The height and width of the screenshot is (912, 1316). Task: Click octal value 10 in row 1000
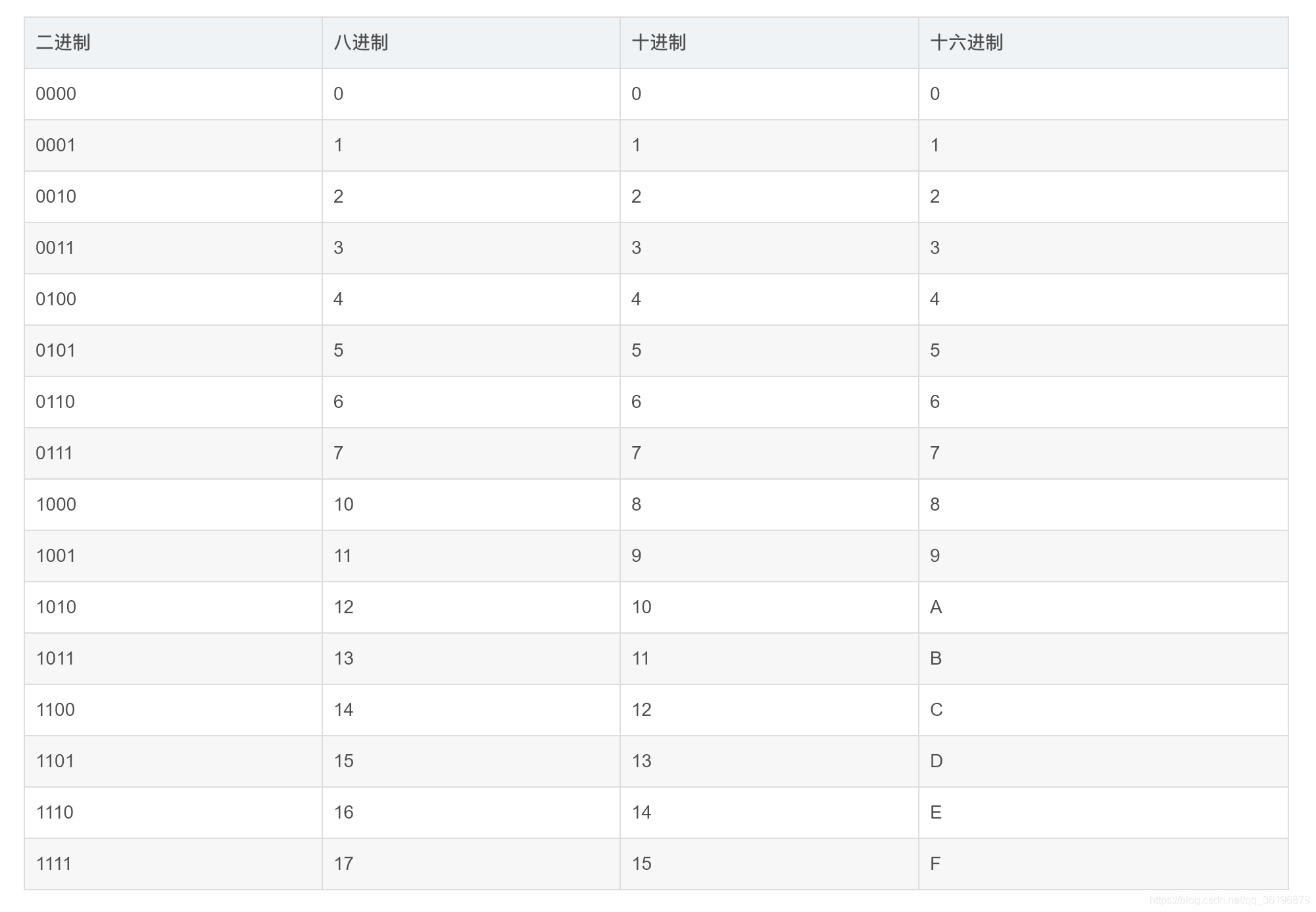click(x=343, y=505)
